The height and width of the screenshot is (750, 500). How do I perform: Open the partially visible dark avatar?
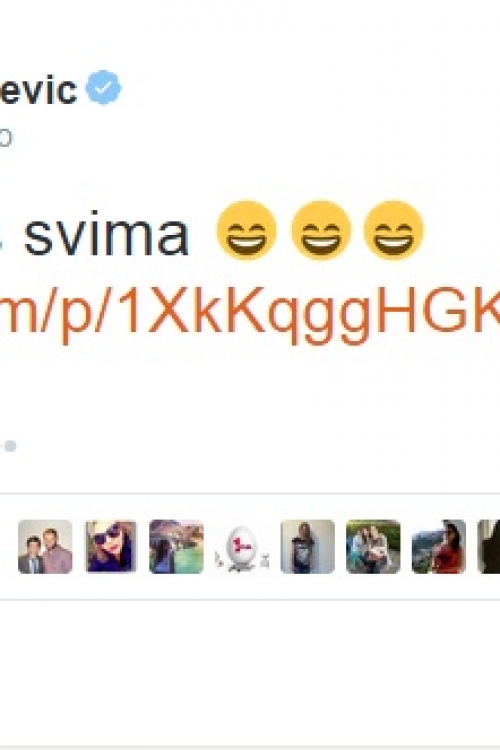(x=489, y=547)
